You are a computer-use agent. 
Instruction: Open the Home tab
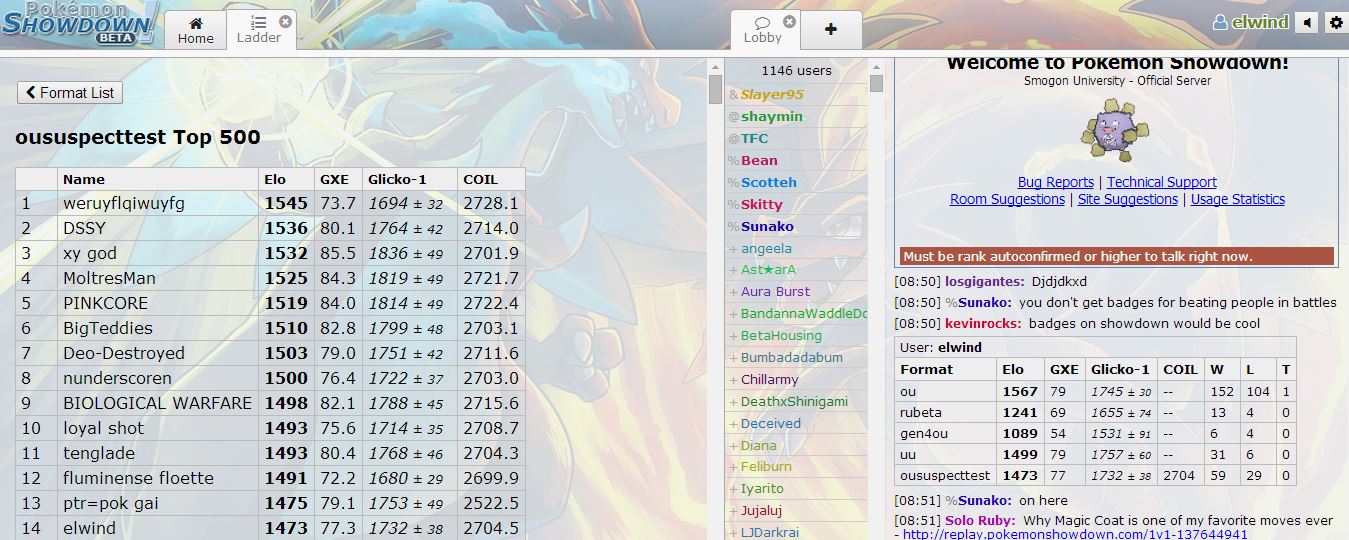coord(195,30)
